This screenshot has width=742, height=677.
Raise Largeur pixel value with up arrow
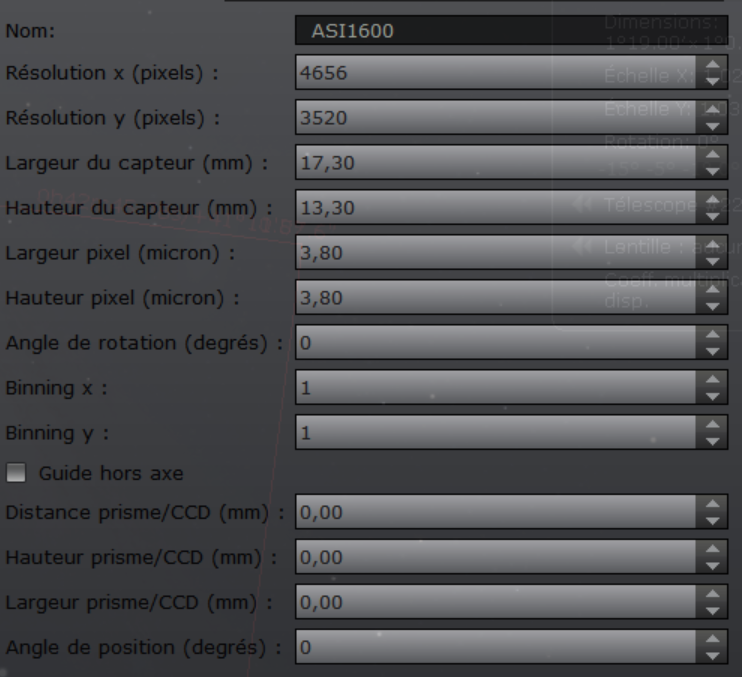coord(712,245)
